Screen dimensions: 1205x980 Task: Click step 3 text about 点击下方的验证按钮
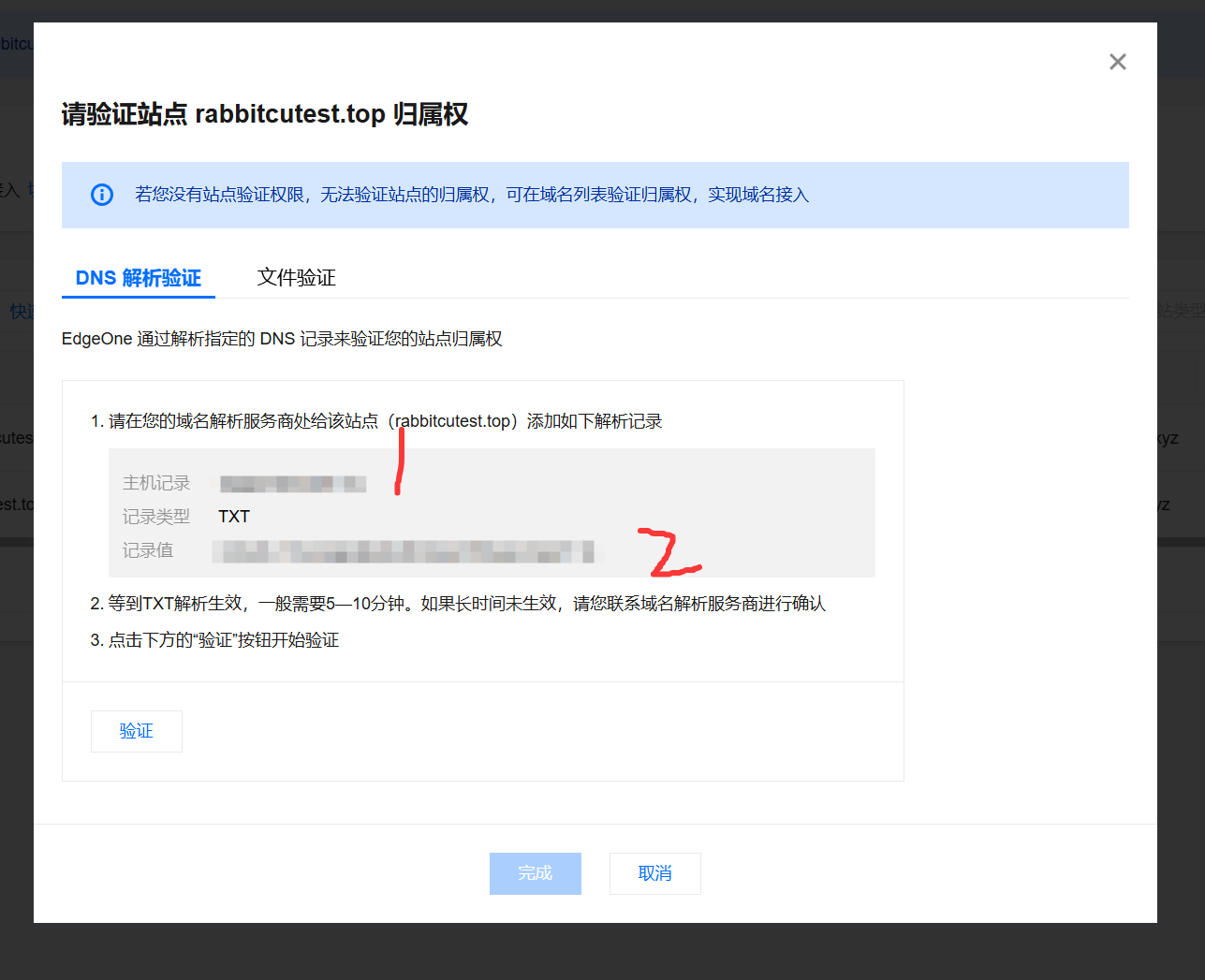[x=215, y=640]
